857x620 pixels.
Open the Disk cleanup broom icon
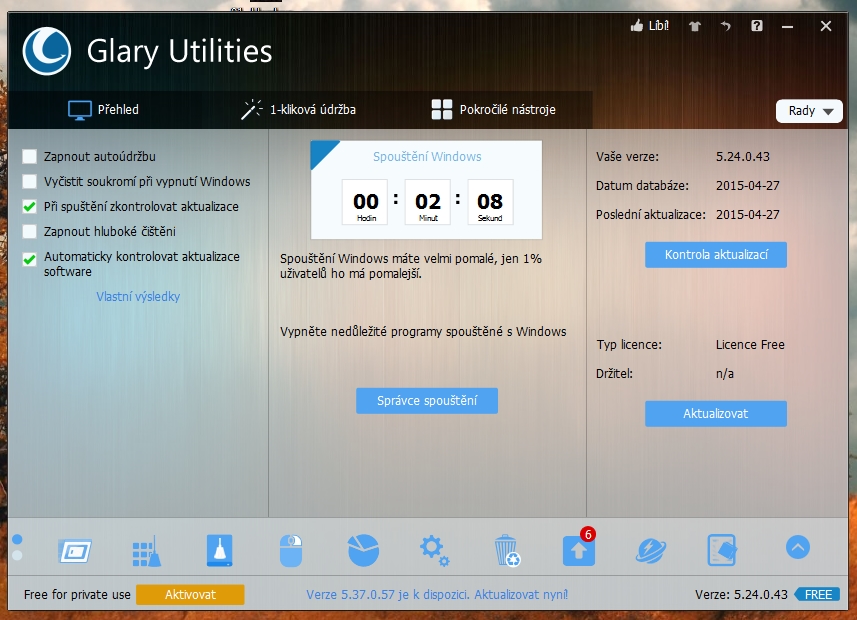pyautogui.click(x=220, y=550)
